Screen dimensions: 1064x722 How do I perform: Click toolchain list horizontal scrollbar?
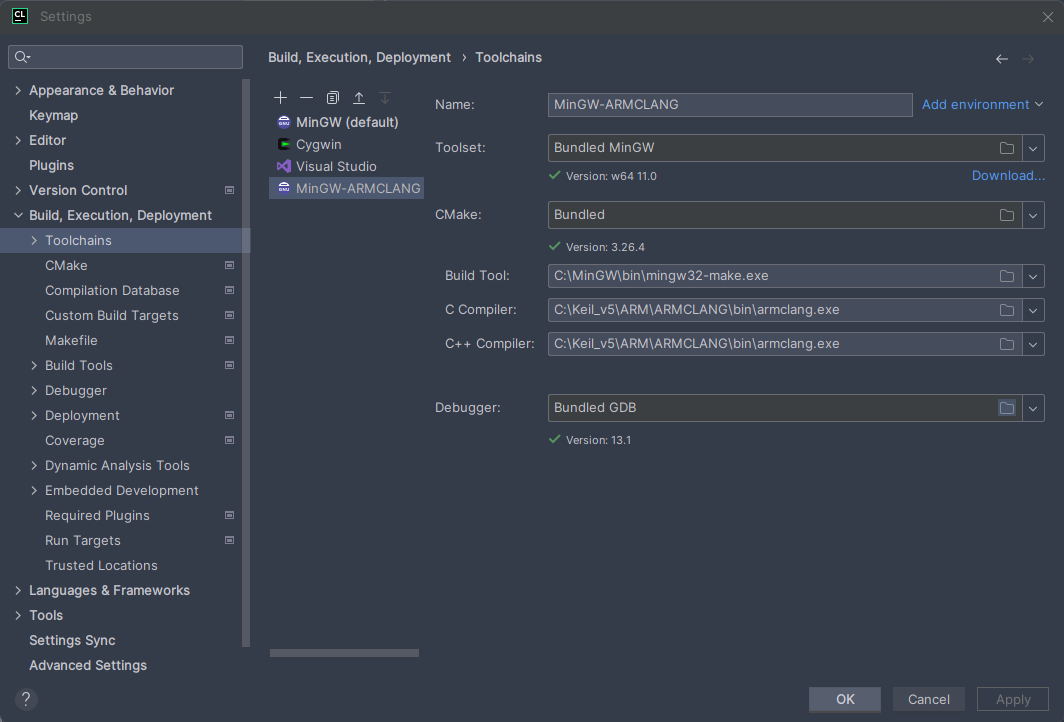pyautogui.click(x=344, y=653)
